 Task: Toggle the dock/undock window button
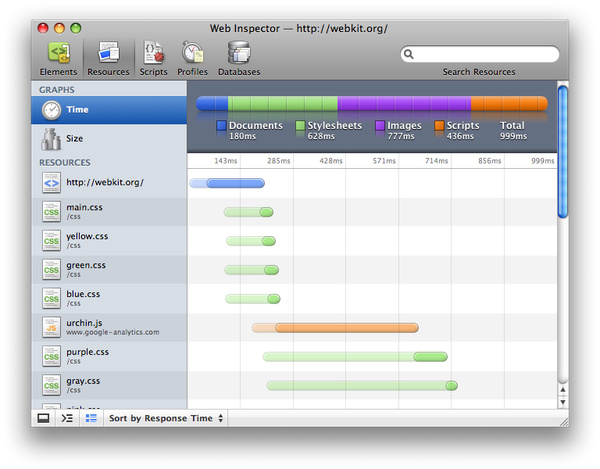click(x=44, y=418)
